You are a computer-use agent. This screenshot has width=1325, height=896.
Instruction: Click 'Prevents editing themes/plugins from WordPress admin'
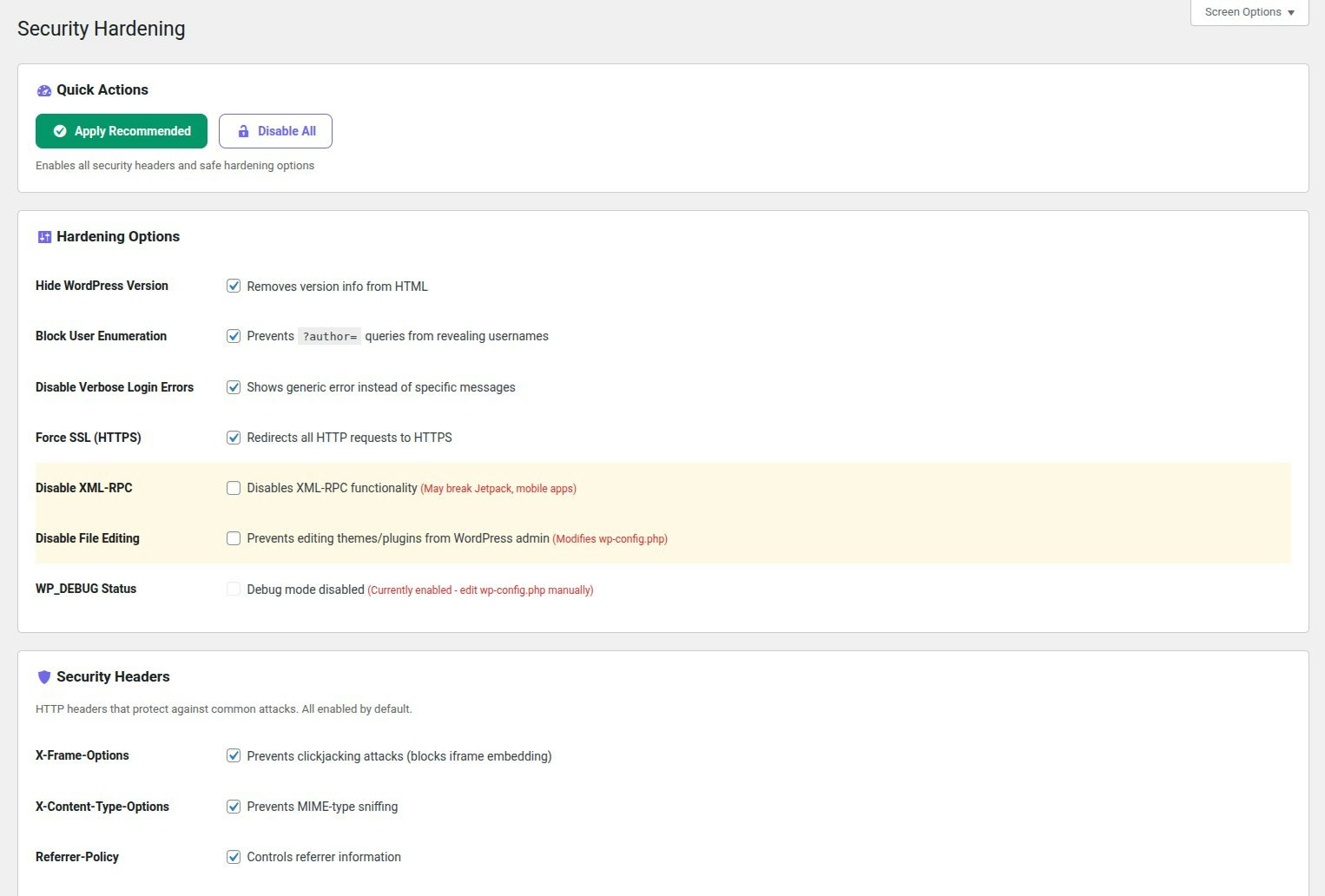(398, 538)
